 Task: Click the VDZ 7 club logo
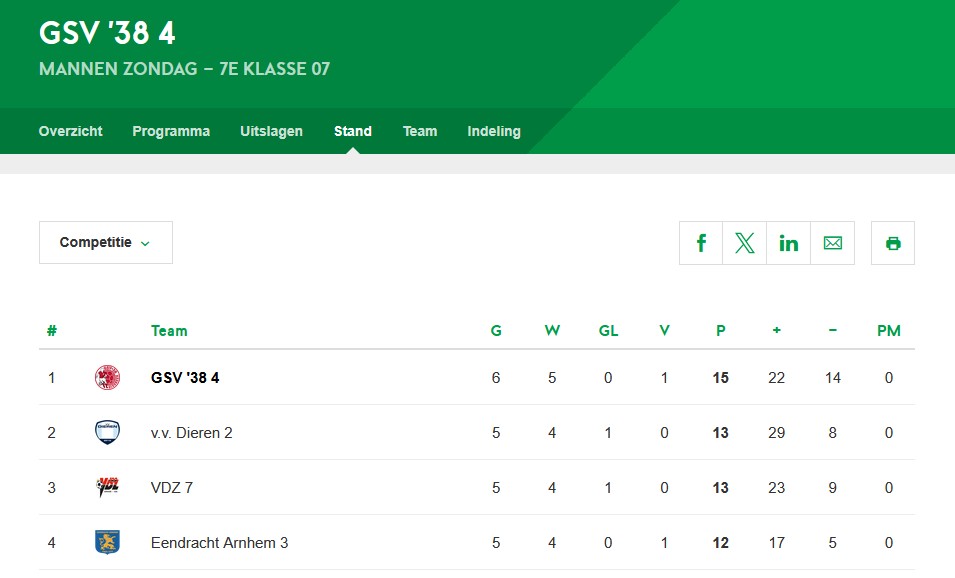point(107,488)
